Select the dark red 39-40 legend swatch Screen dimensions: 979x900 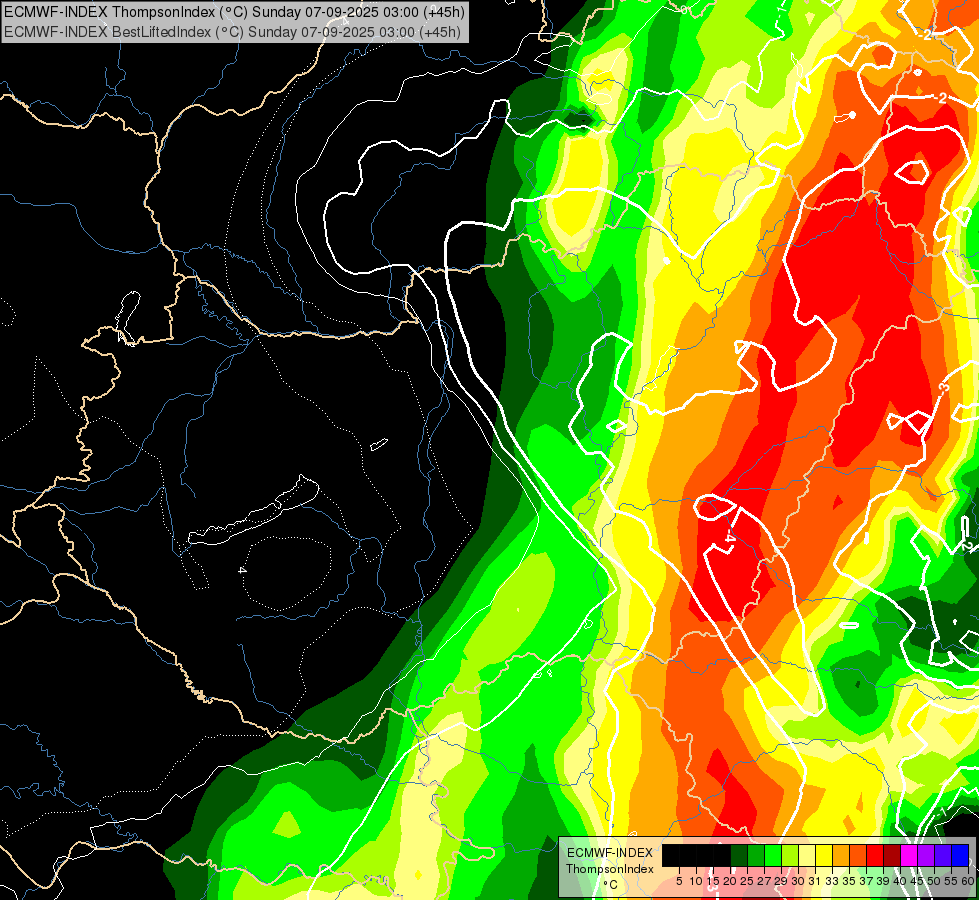(x=892, y=855)
